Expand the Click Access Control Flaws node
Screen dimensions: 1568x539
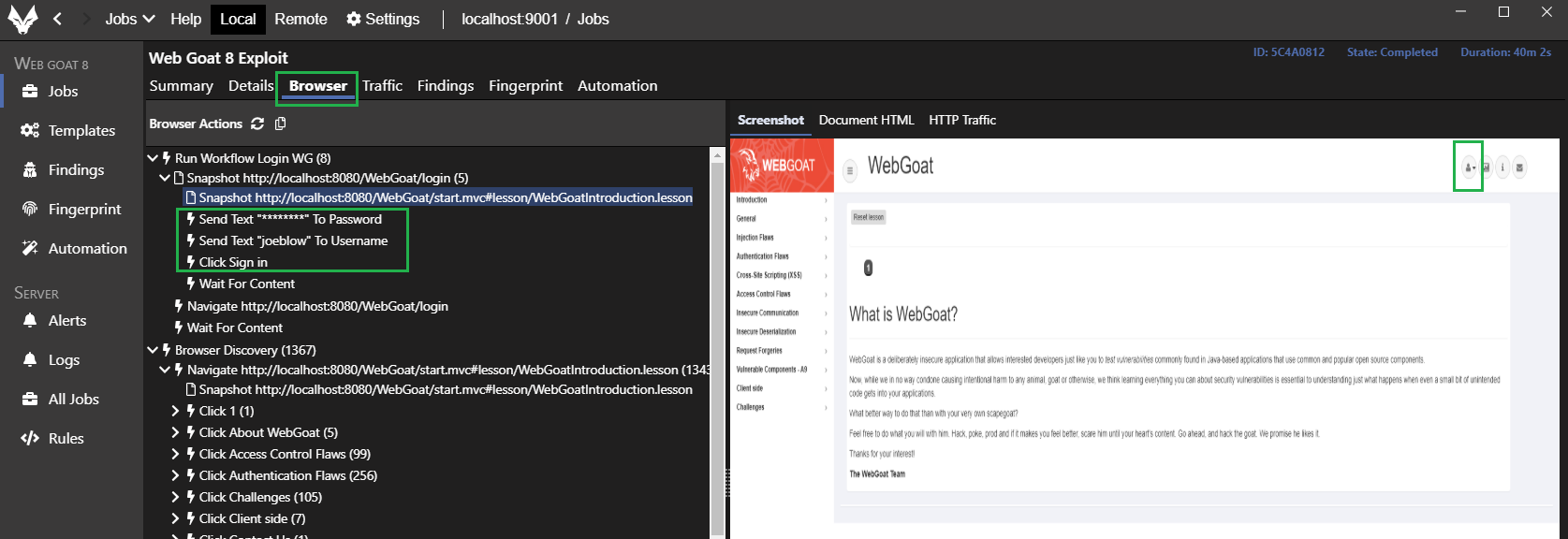pyautogui.click(x=176, y=454)
